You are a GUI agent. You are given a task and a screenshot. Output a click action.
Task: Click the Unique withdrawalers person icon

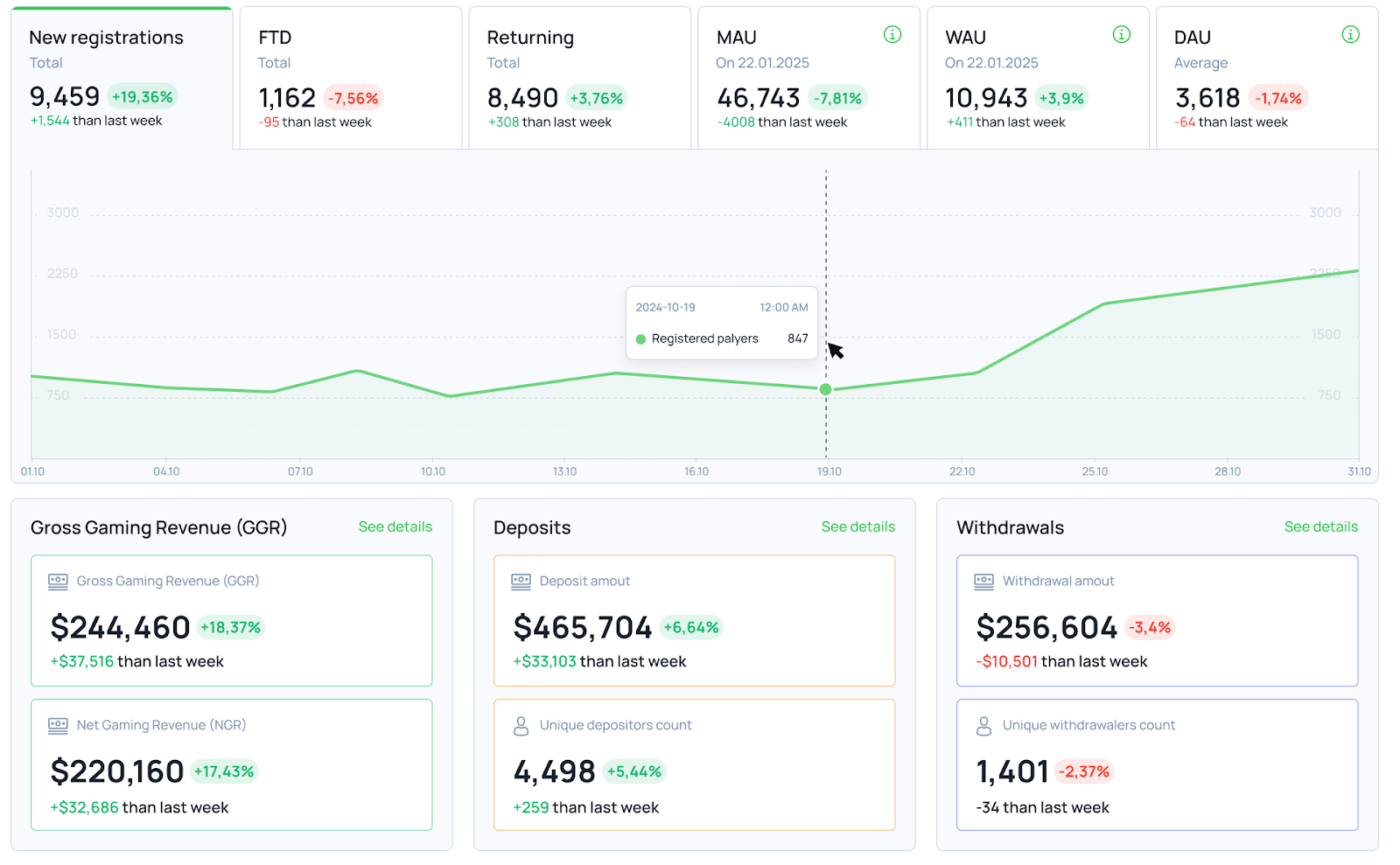[x=983, y=726]
